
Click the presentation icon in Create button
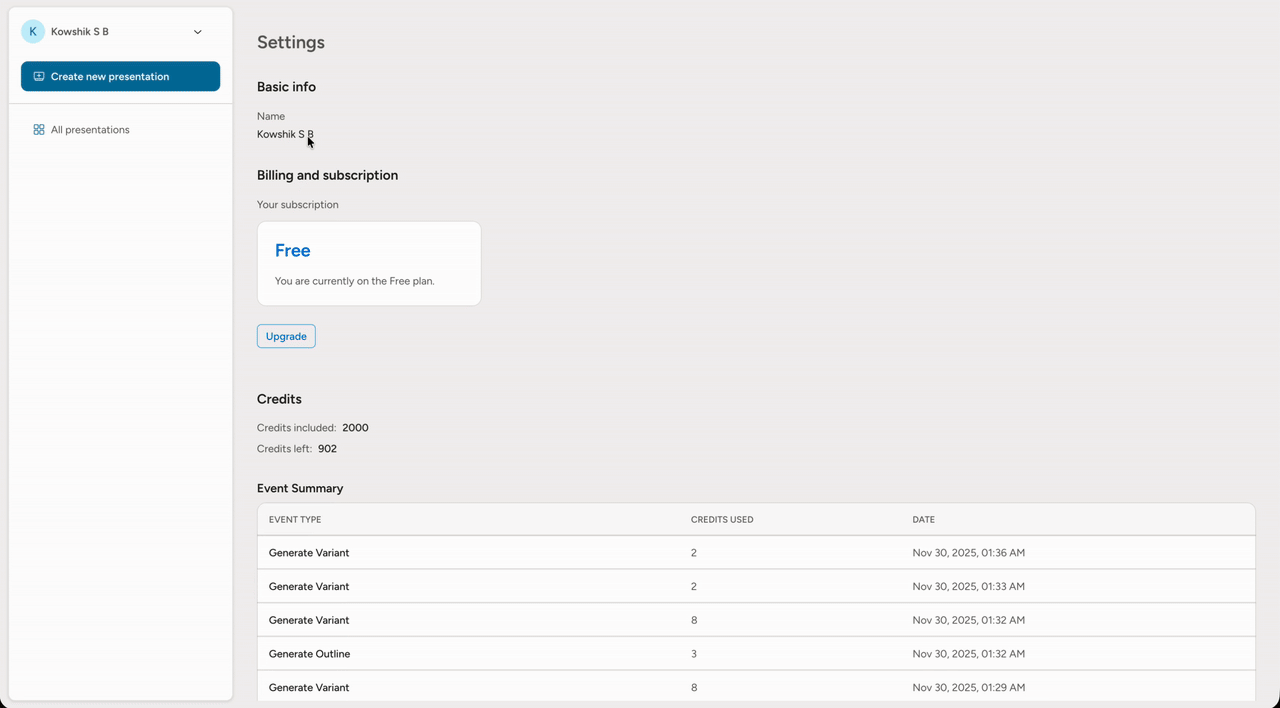pyautogui.click(x=39, y=76)
